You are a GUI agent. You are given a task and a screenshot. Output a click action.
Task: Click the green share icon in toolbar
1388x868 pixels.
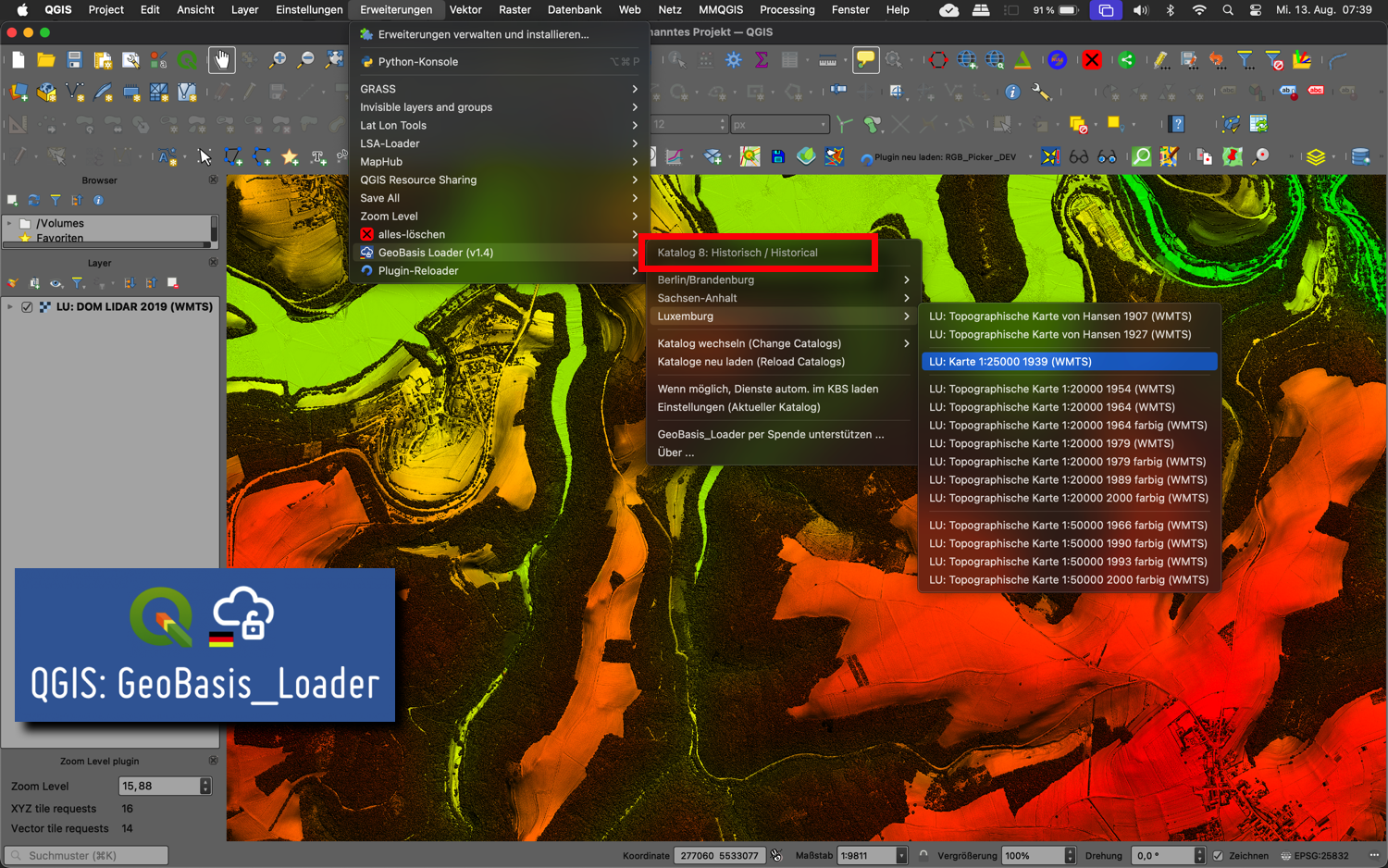click(1126, 60)
